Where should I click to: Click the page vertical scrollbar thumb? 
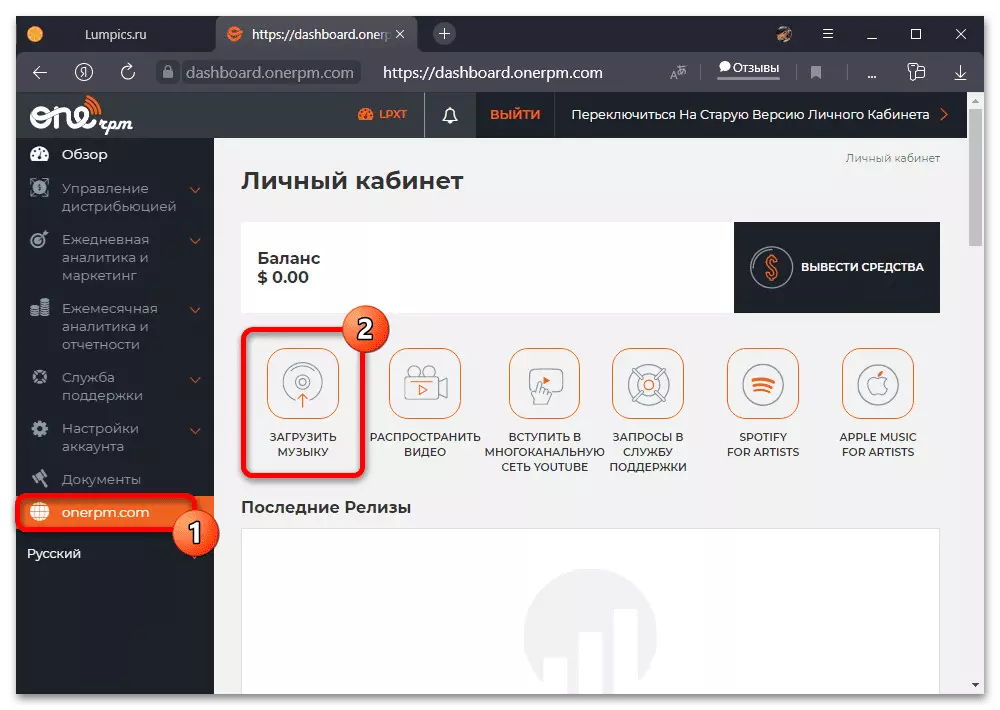(x=975, y=177)
